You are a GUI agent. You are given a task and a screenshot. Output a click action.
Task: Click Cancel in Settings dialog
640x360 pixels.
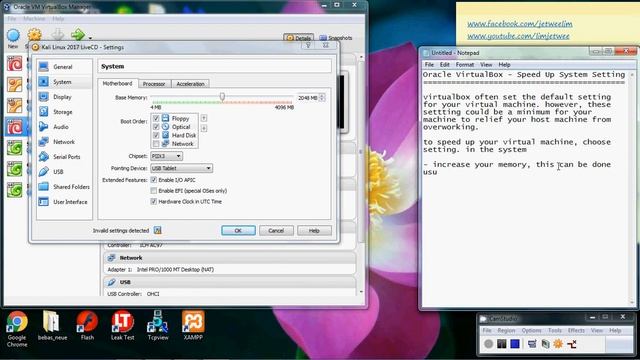point(276,231)
